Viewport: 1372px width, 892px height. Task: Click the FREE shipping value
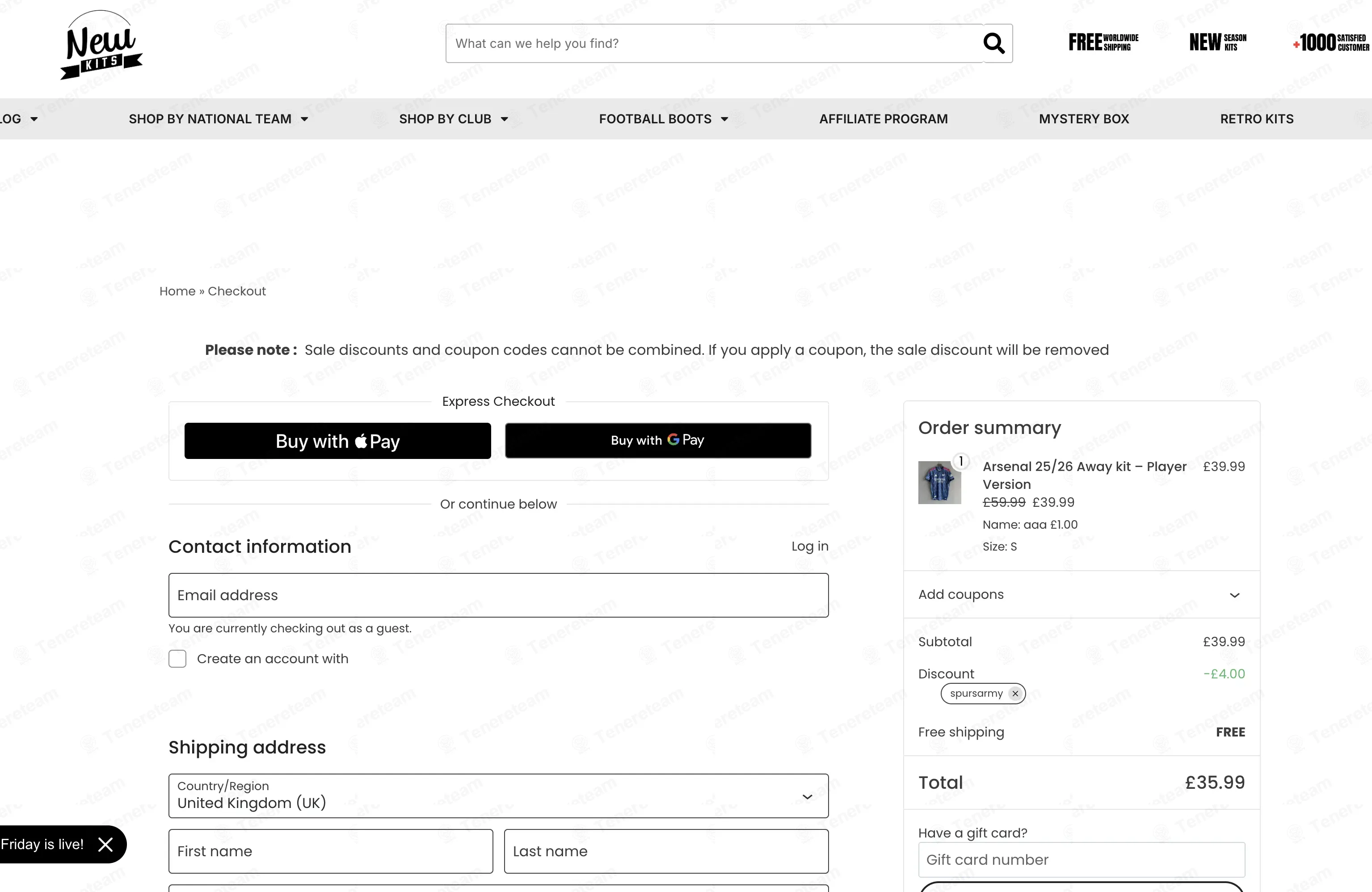click(x=1230, y=732)
